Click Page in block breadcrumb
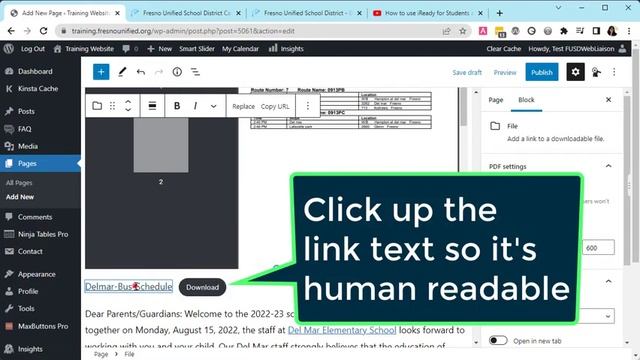Screen dimensions: 640x360 tap(101, 354)
